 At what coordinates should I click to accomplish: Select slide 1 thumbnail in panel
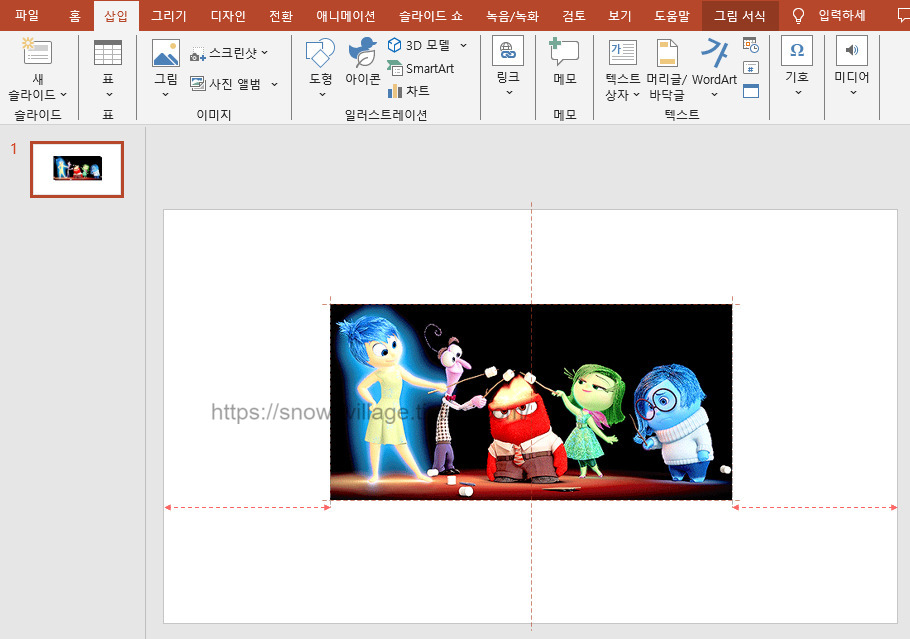77,169
